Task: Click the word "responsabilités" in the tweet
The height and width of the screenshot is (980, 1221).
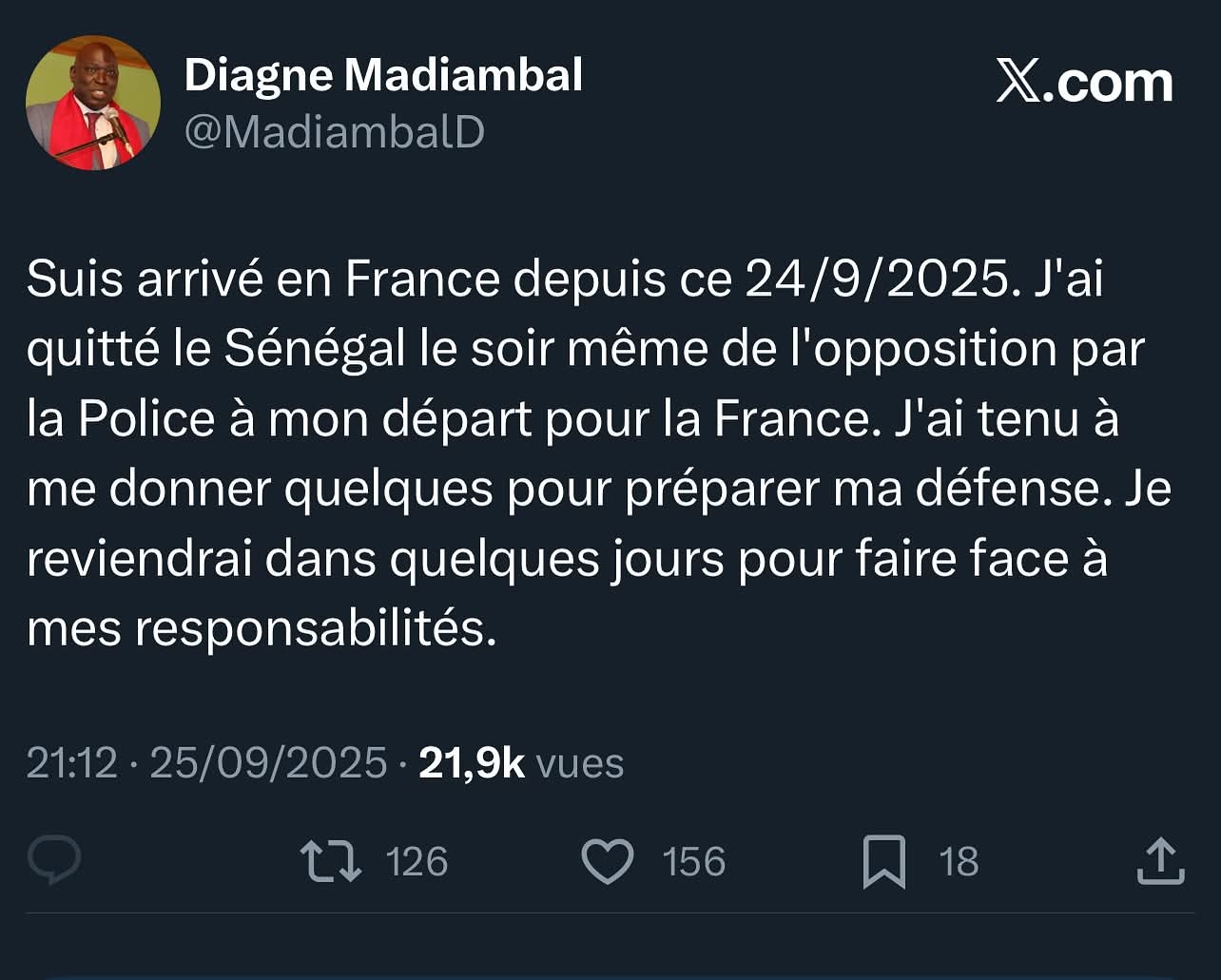Action: tap(316, 629)
